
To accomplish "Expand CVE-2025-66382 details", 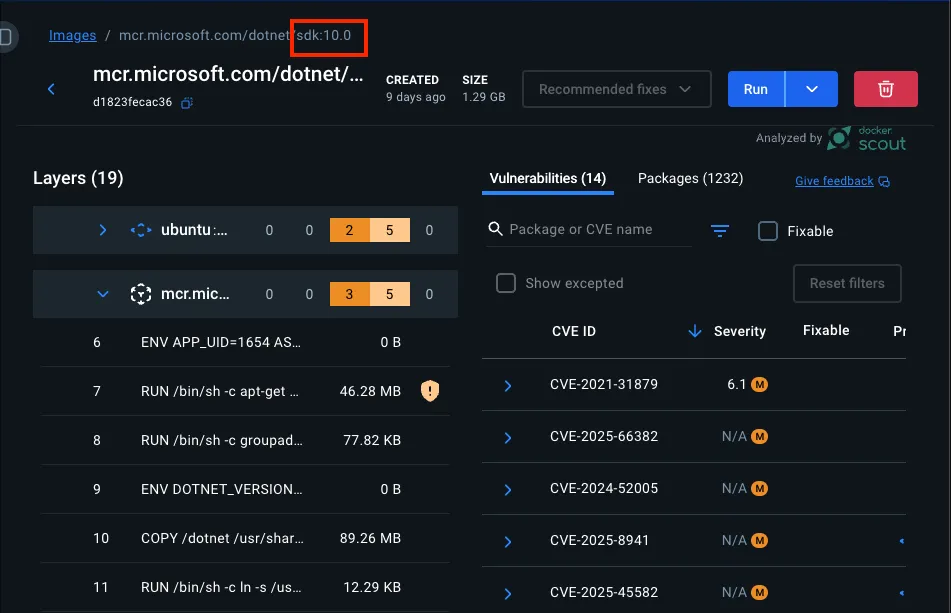I will pos(508,438).
